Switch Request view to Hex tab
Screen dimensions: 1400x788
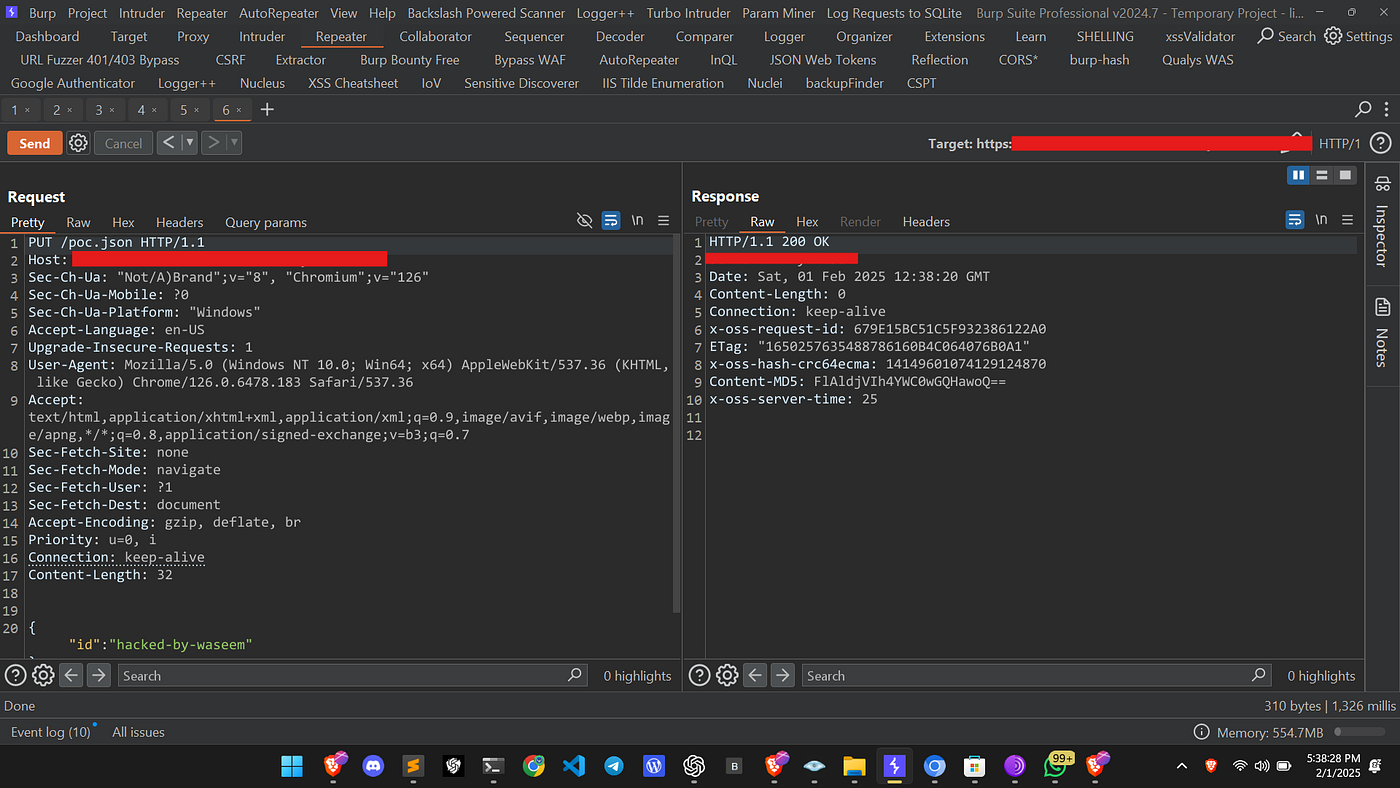pos(123,222)
